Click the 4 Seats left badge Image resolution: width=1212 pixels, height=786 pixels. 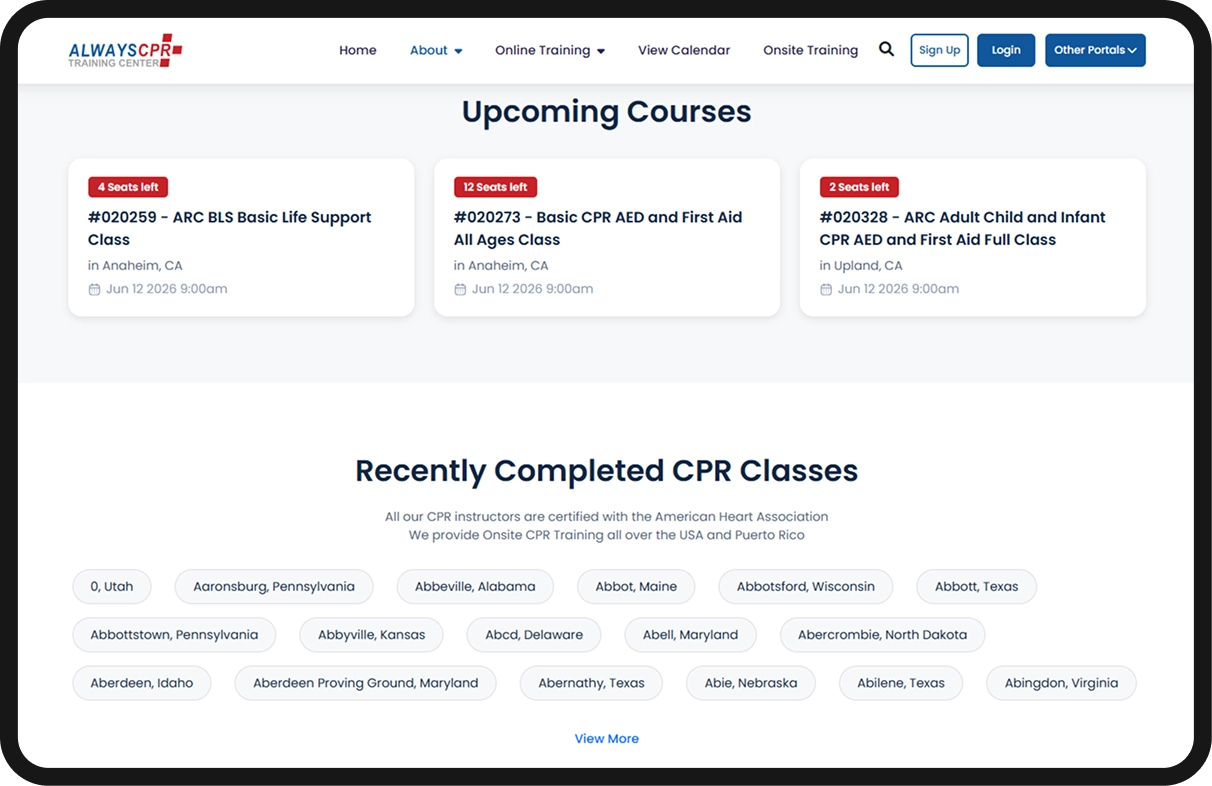[128, 187]
